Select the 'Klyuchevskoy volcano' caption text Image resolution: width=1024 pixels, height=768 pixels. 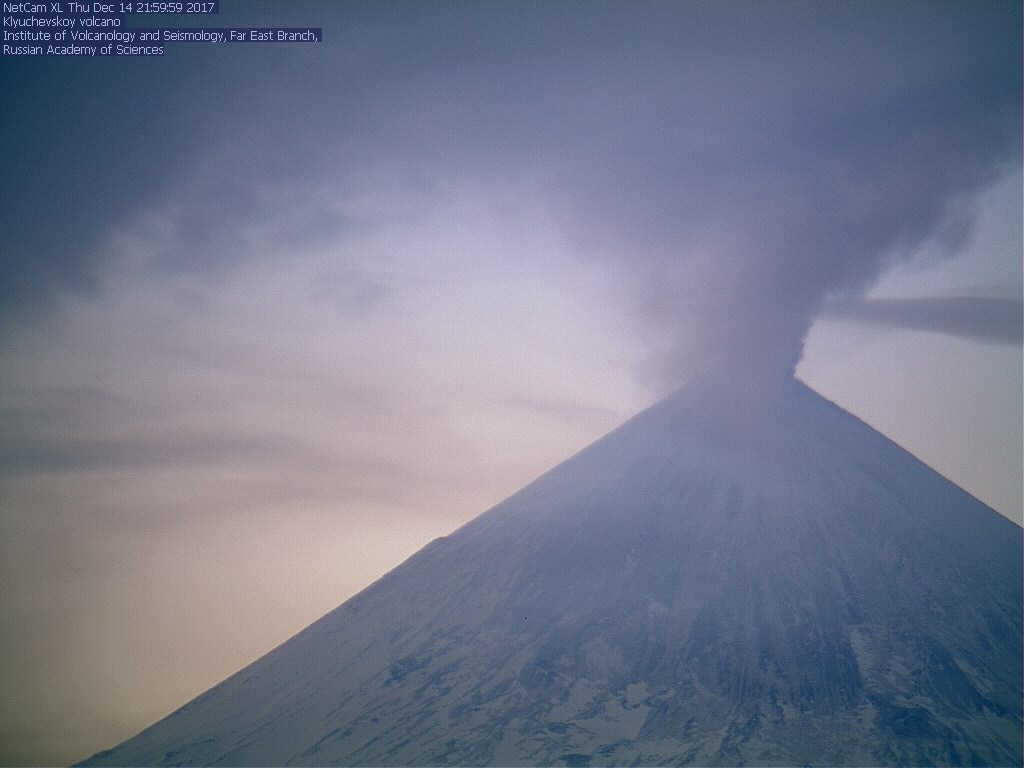coord(62,22)
